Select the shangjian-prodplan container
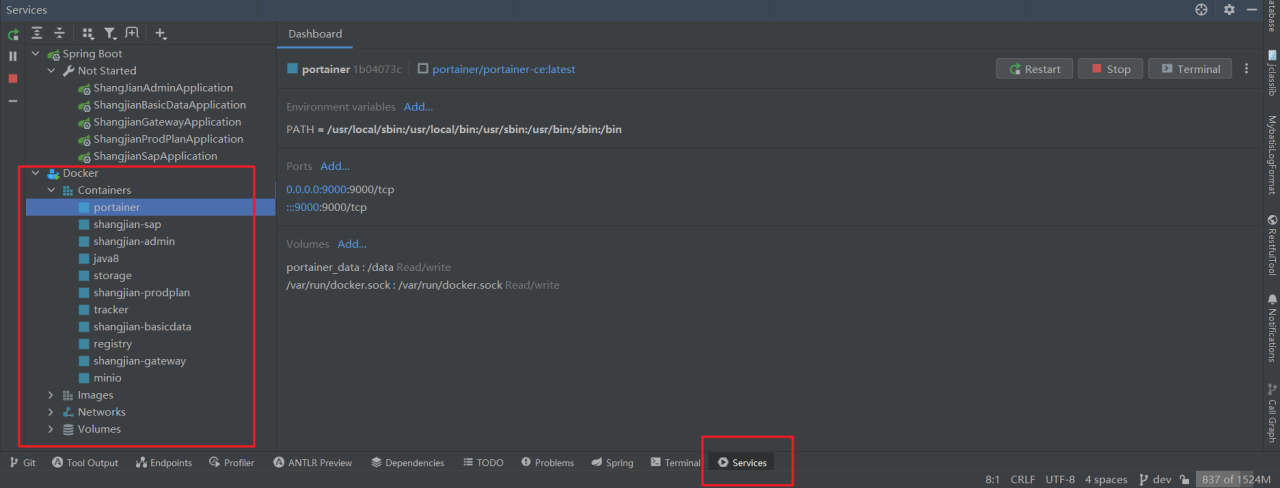This screenshot has height=488, width=1280. point(141,293)
